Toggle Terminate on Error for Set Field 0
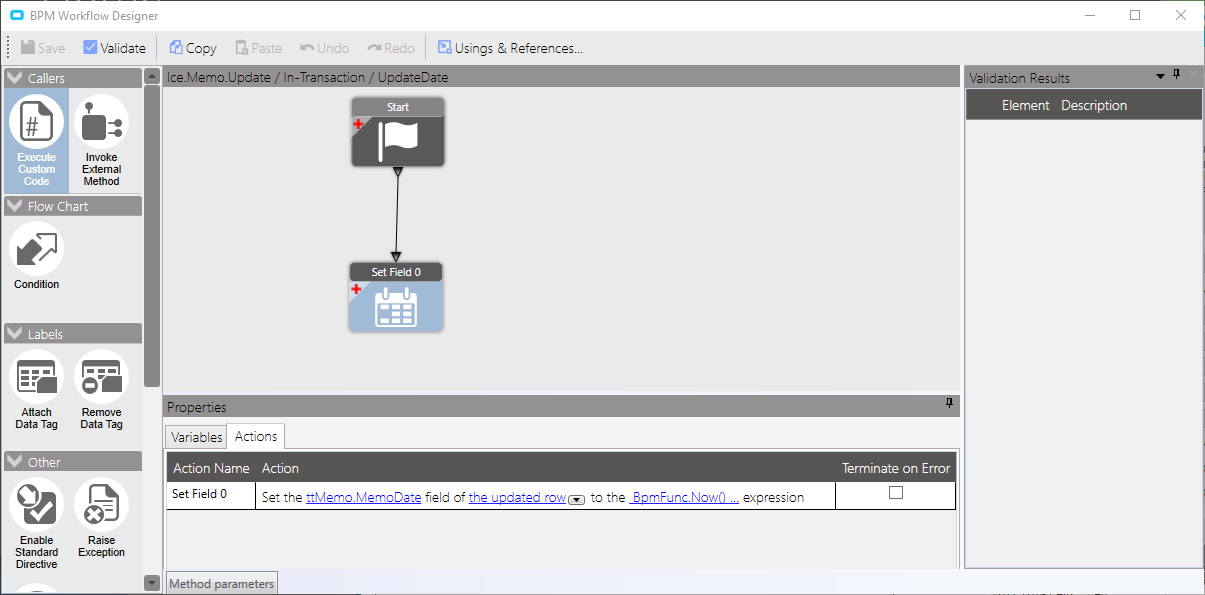The image size is (1205, 595). (x=896, y=493)
